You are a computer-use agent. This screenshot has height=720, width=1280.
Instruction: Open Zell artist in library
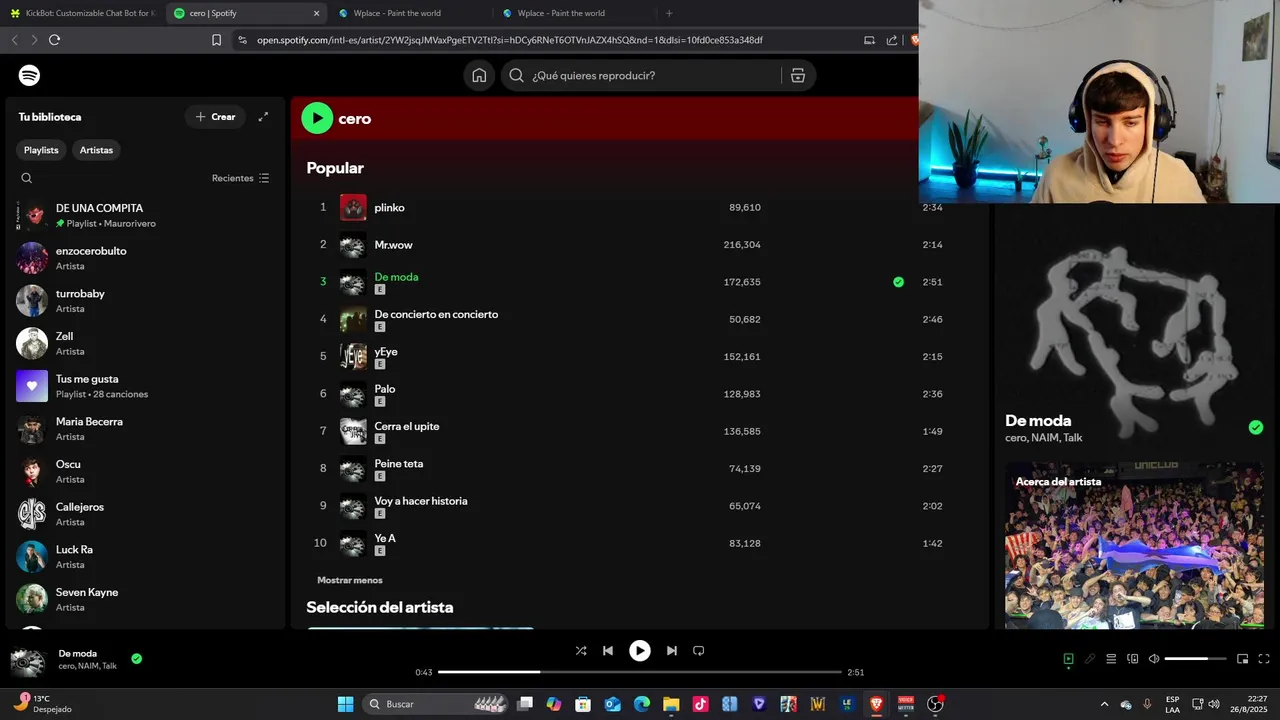tap(145, 343)
